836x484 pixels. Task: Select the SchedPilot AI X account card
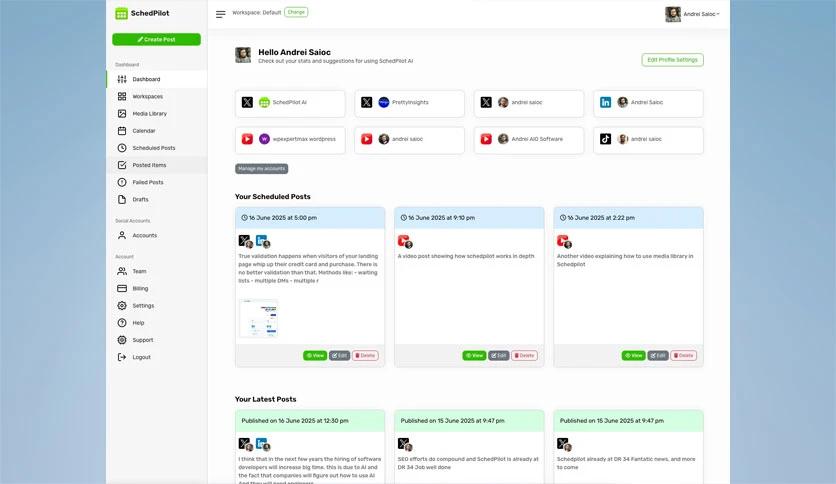point(290,103)
